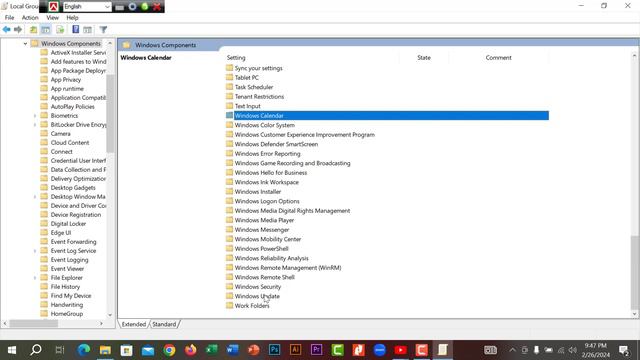Open Firefox from the taskbar

click(190, 350)
